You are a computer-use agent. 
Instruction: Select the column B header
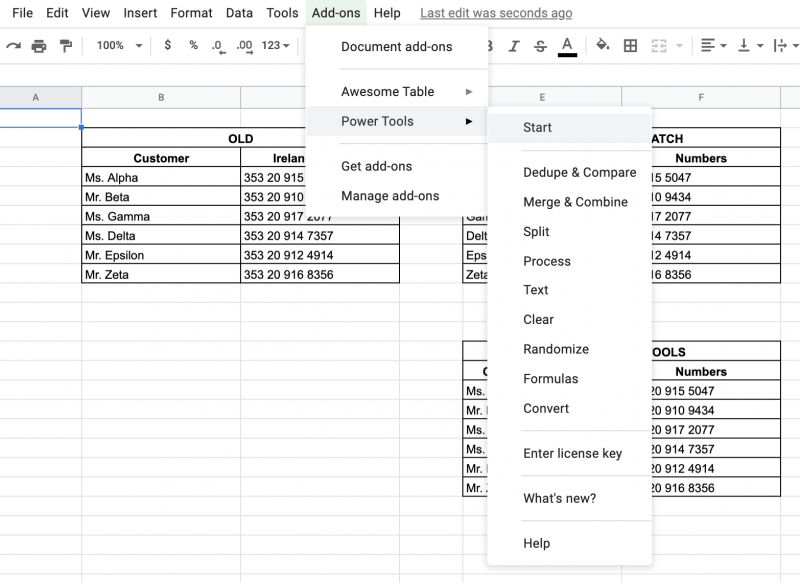[160, 98]
